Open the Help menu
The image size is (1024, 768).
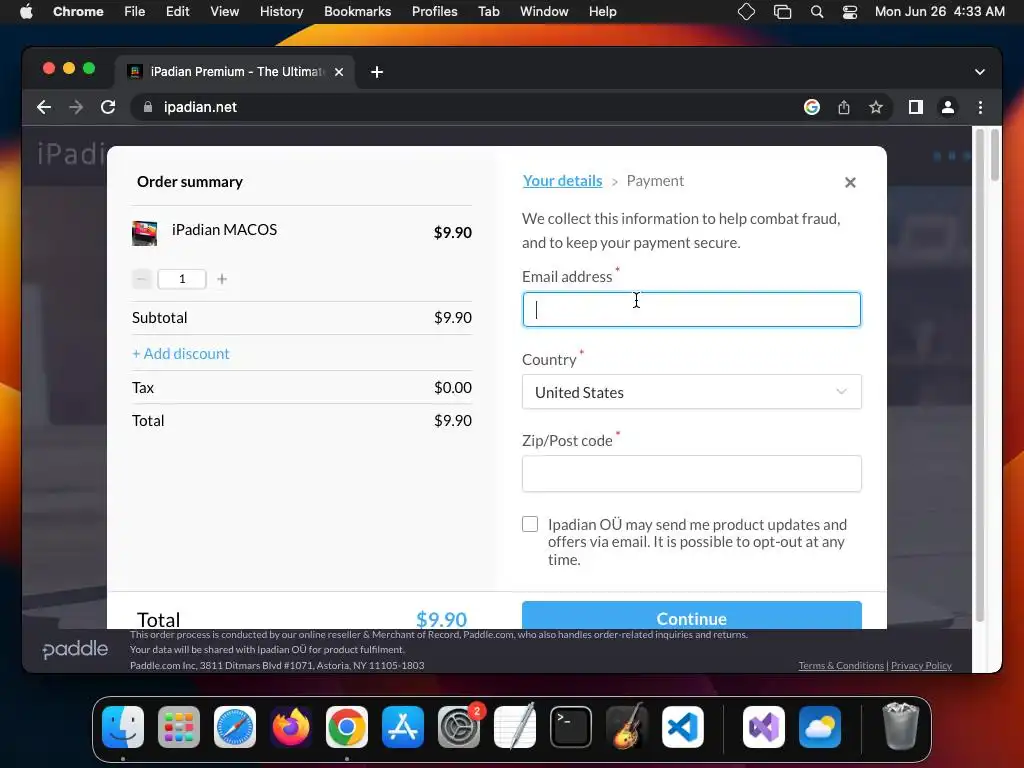(x=602, y=12)
